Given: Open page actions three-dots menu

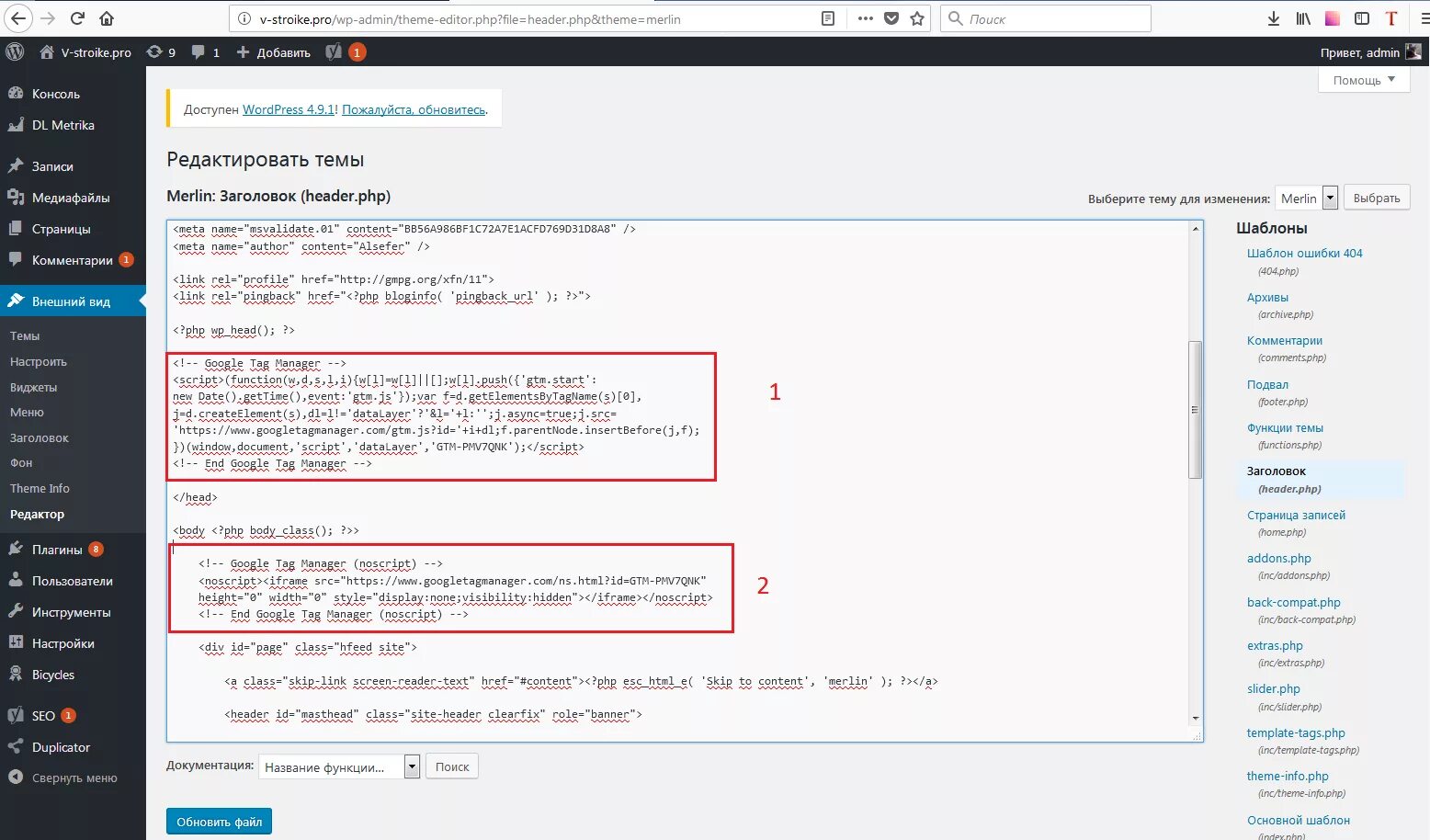Looking at the screenshot, I should [x=865, y=18].
